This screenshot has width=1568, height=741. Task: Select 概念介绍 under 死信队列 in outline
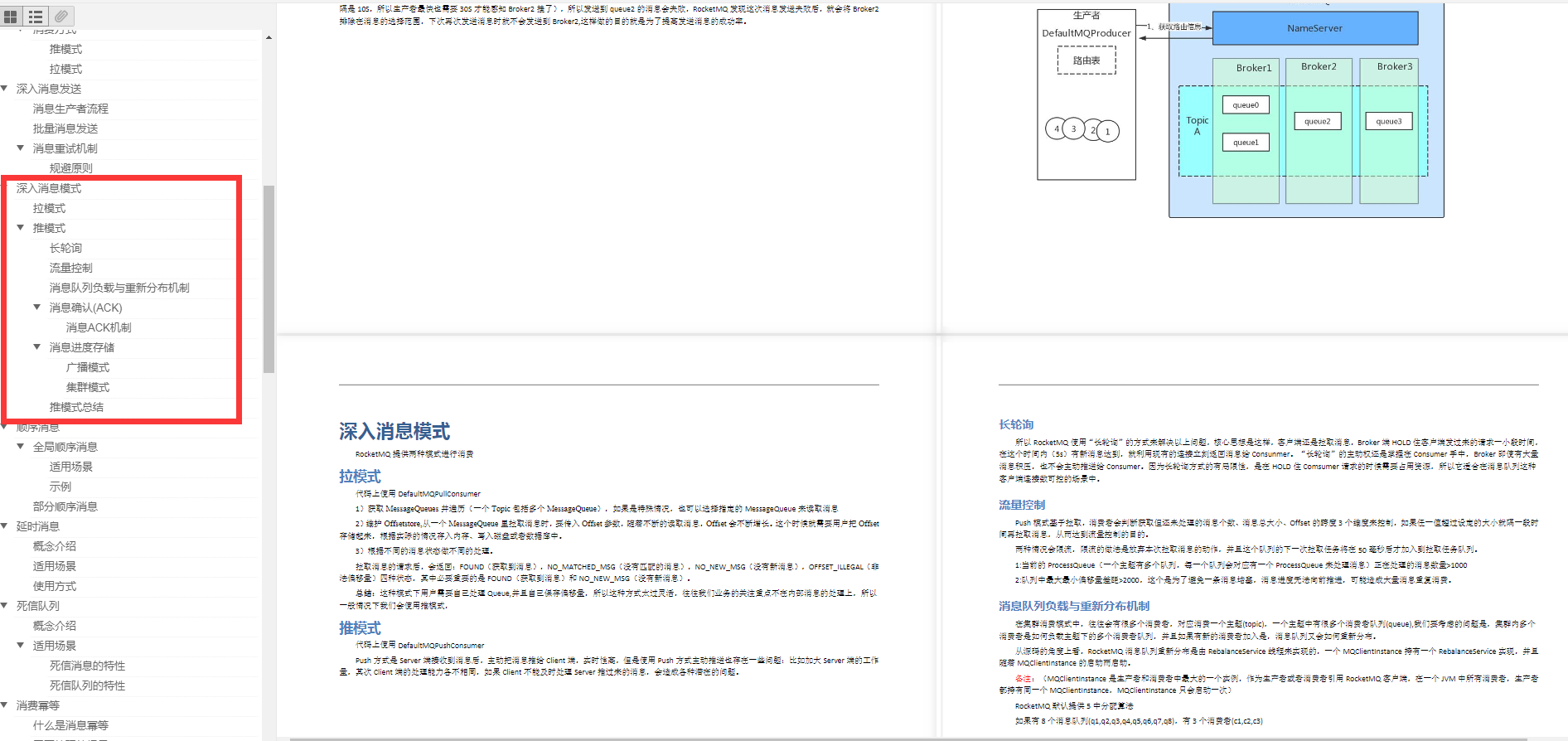click(55, 626)
